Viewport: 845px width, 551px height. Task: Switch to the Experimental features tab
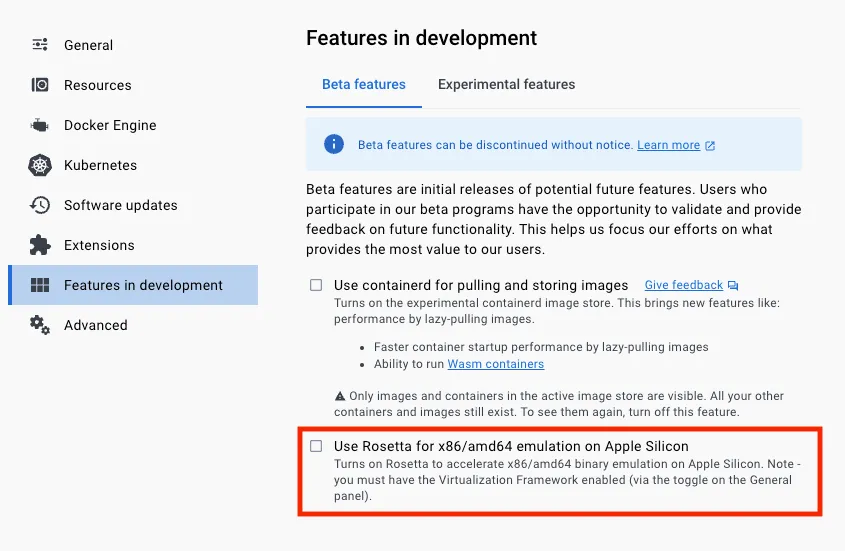tap(507, 85)
